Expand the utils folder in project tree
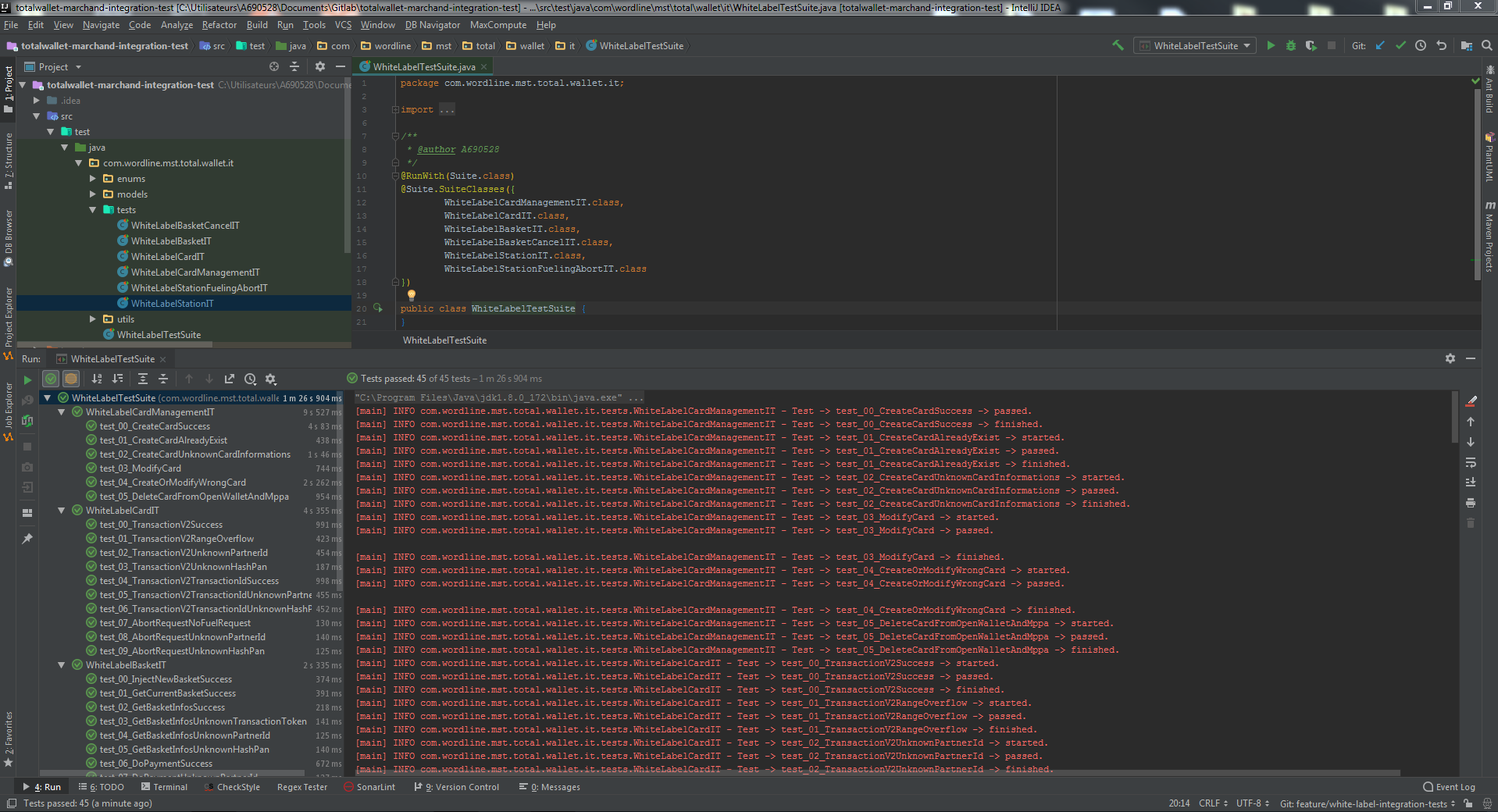Image resolution: width=1498 pixels, height=812 pixels. 93,319
